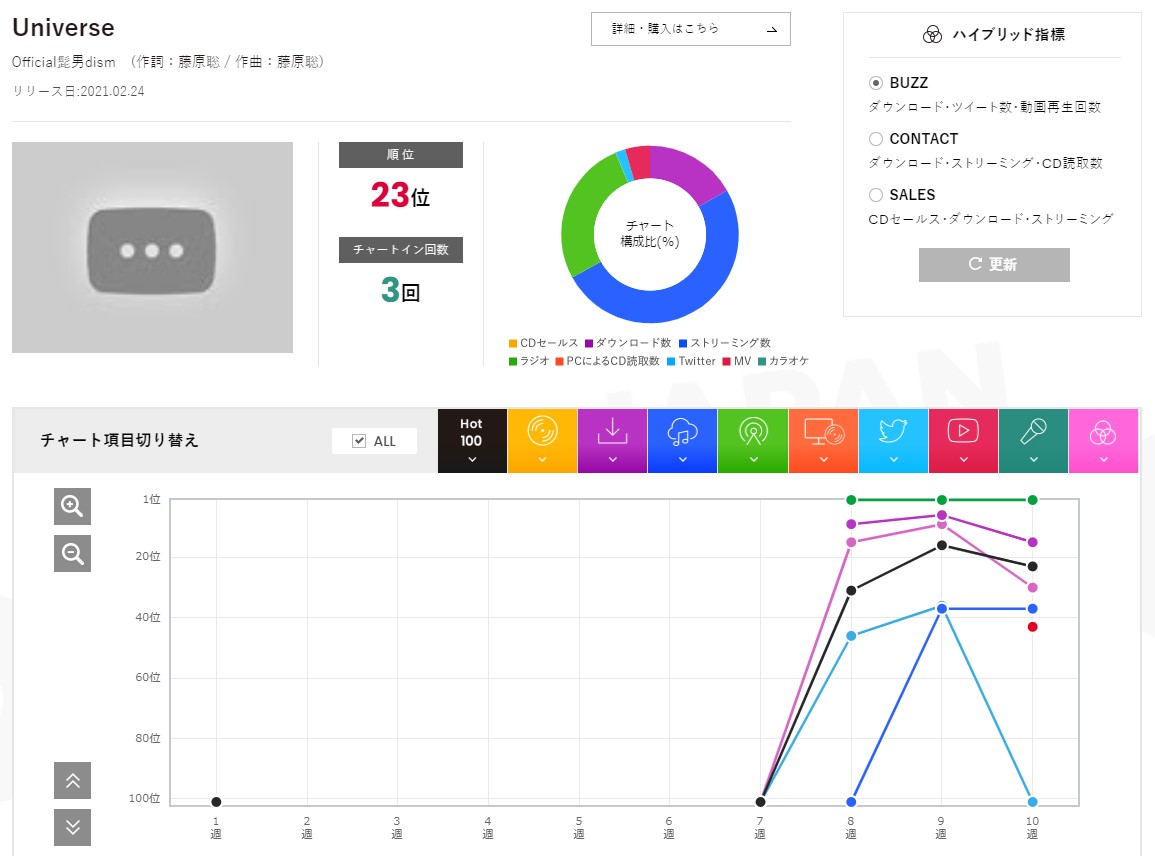Click the red MV data point at week 10
Viewport: 1155px width, 856px height.
(1033, 627)
